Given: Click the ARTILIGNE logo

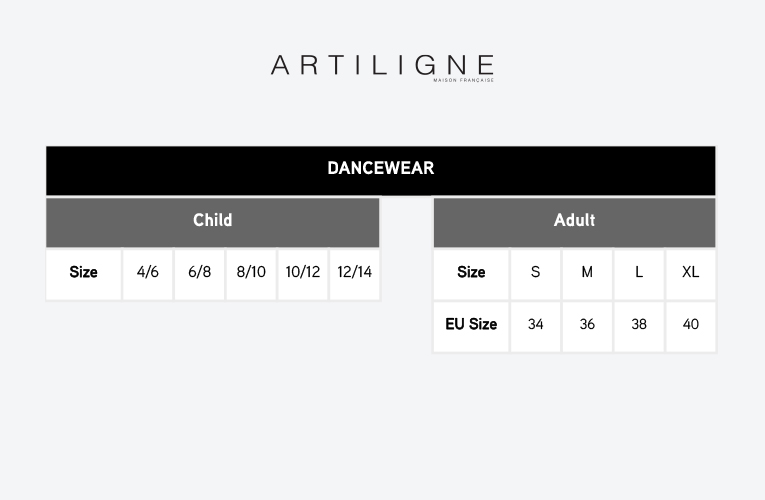Looking at the screenshot, I should click(382, 67).
